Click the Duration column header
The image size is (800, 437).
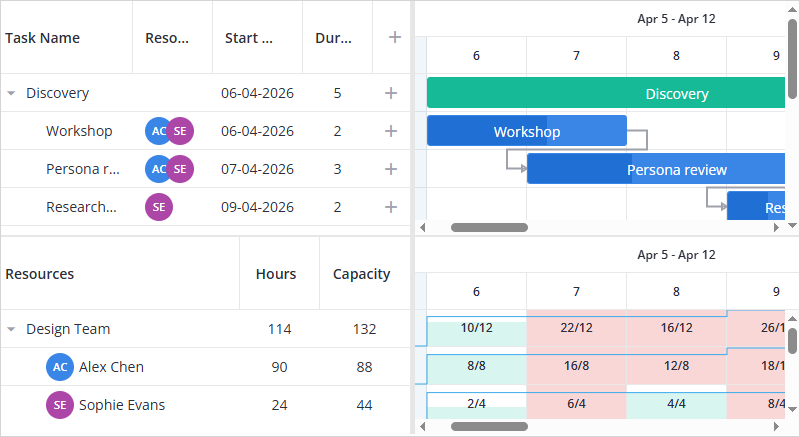tap(337, 38)
